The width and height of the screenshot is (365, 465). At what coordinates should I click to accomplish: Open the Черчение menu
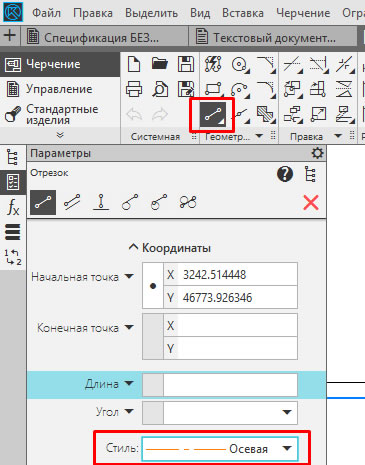(x=303, y=13)
